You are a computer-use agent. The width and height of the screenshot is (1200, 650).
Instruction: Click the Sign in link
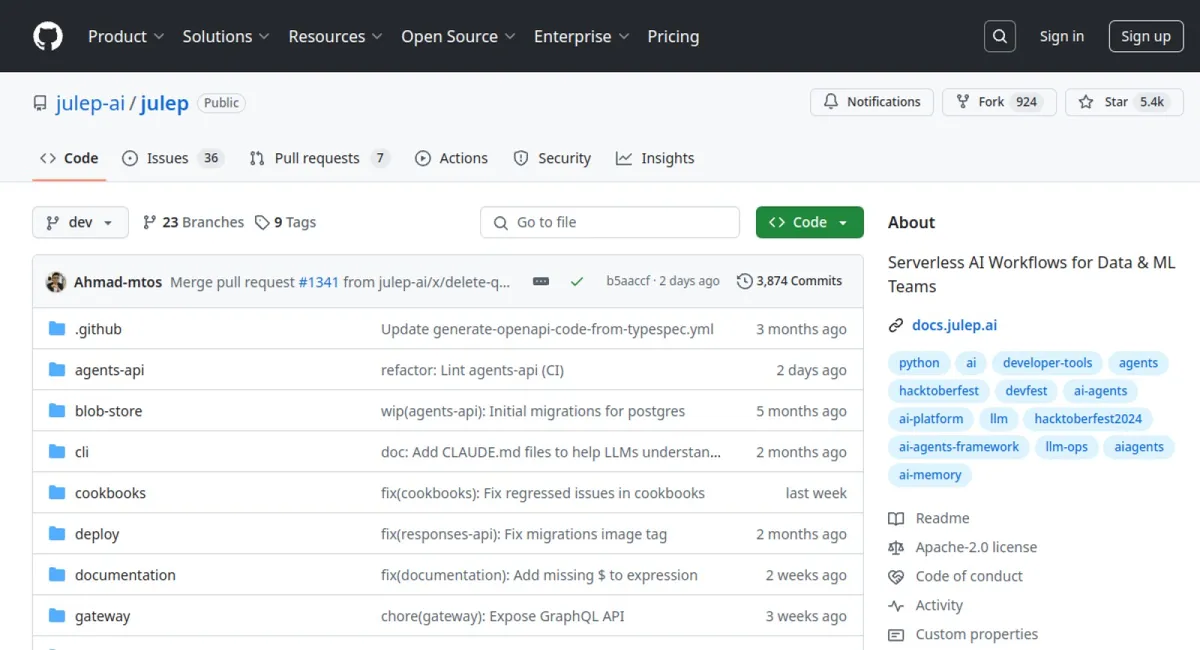(1062, 36)
